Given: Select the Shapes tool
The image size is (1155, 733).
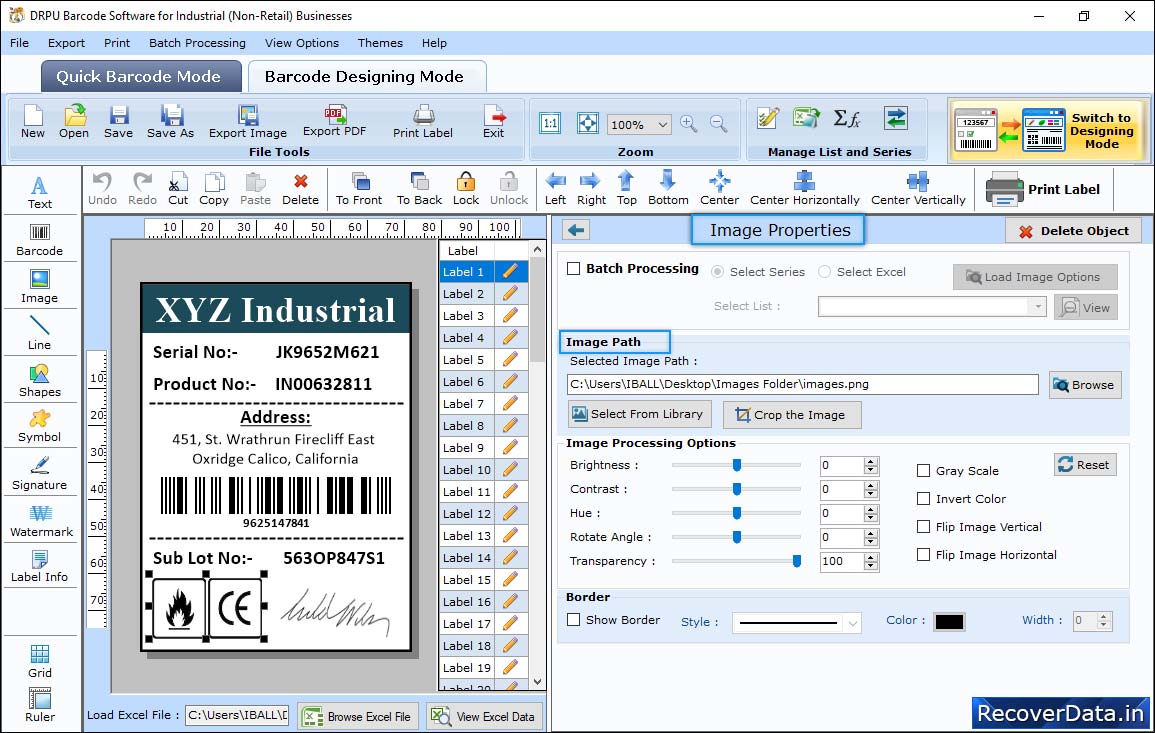Looking at the screenshot, I should [x=39, y=380].
